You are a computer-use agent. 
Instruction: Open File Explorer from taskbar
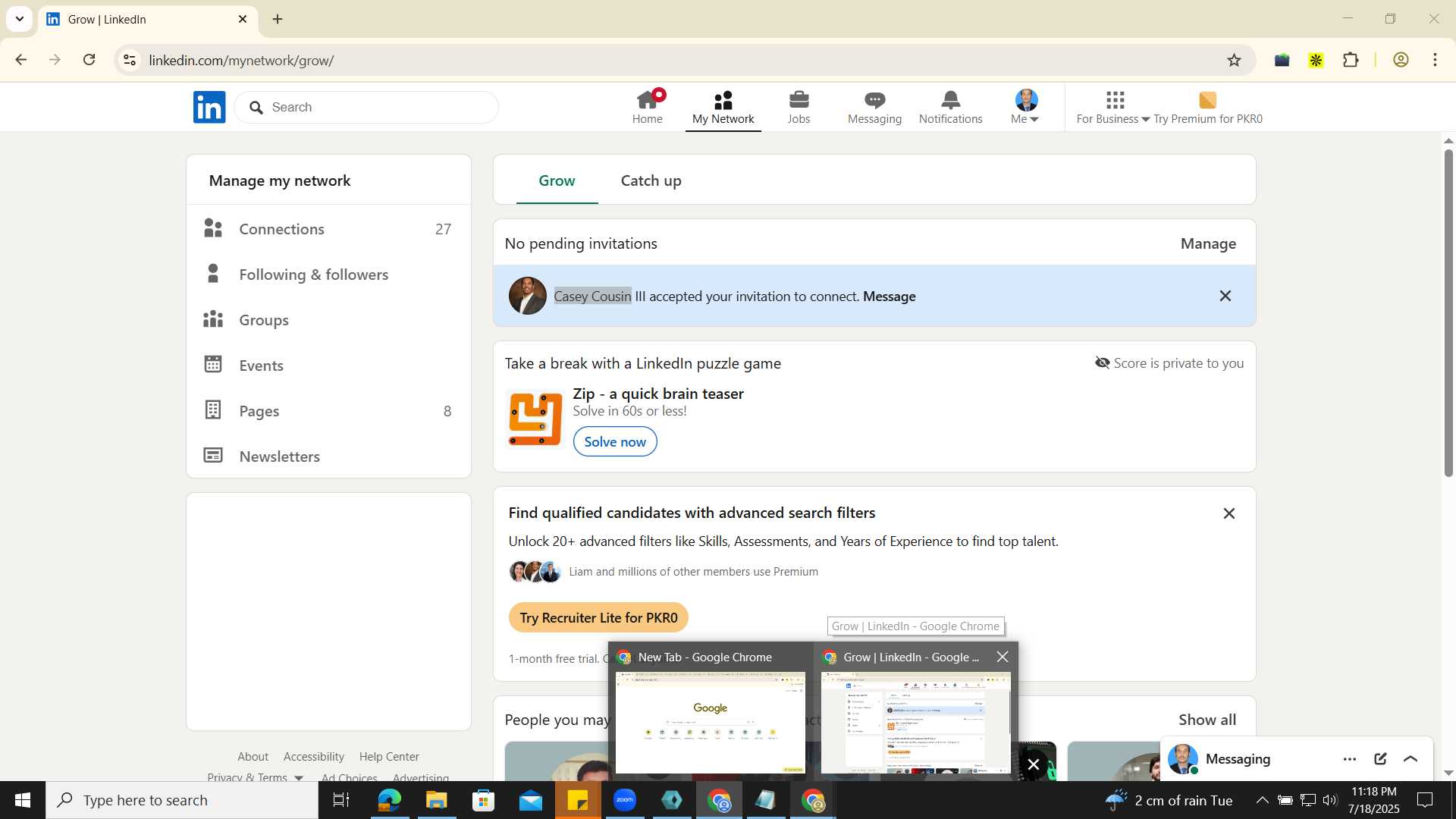click(437, 800)
